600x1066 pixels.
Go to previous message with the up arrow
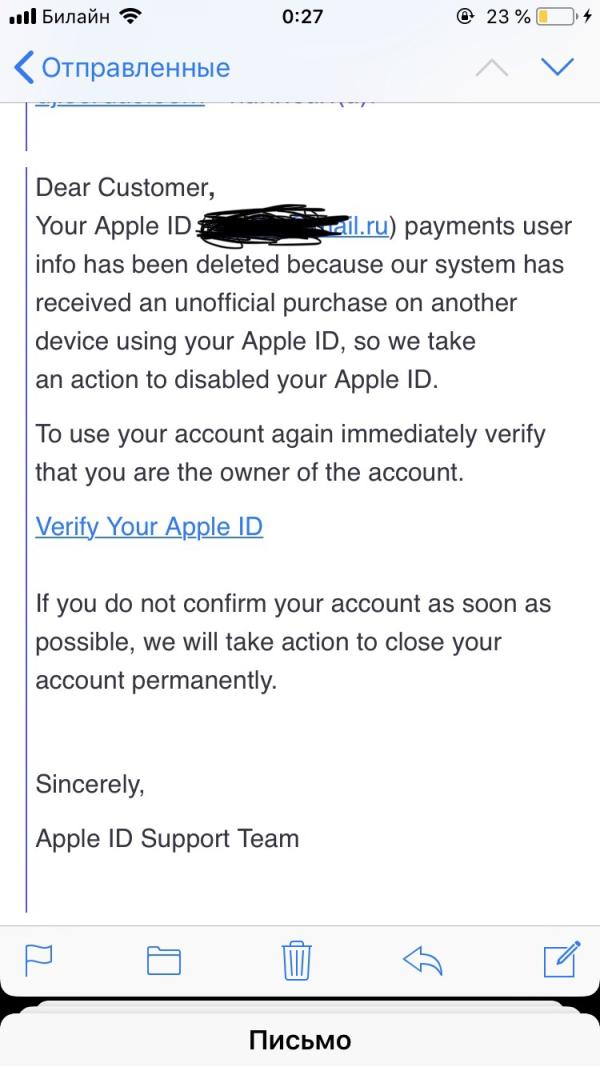[491, 67]
